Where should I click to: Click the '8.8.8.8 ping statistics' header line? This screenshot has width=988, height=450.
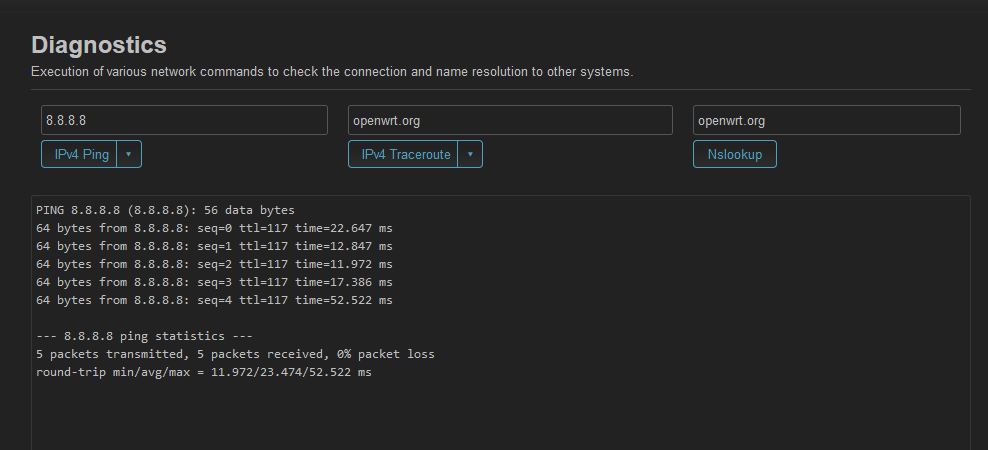[144, 336]
